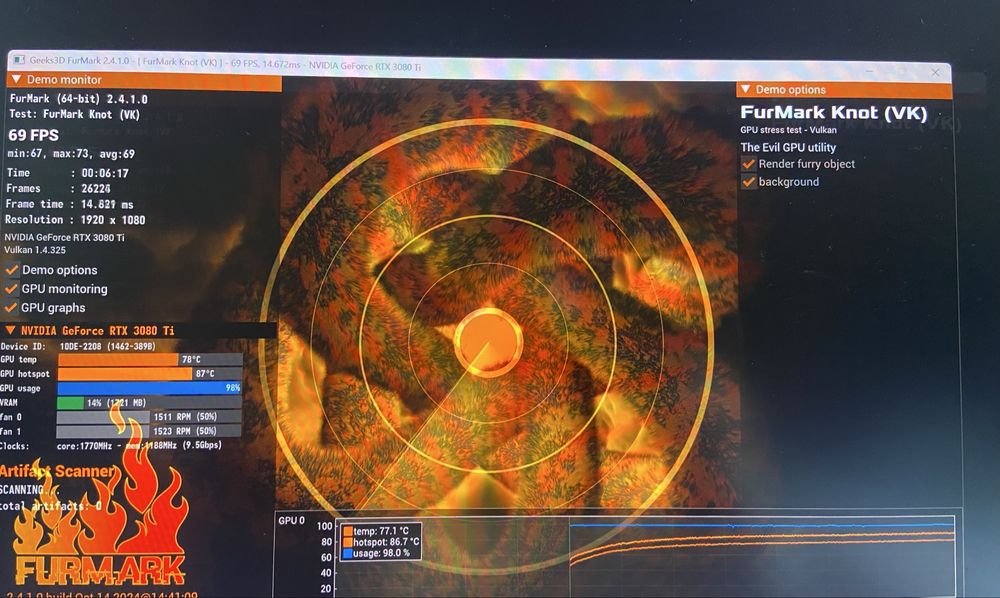Screen dimensions: 1000x598
Task: Uncheck the GPU graphs checkbox
Action: tap(11, 307)
